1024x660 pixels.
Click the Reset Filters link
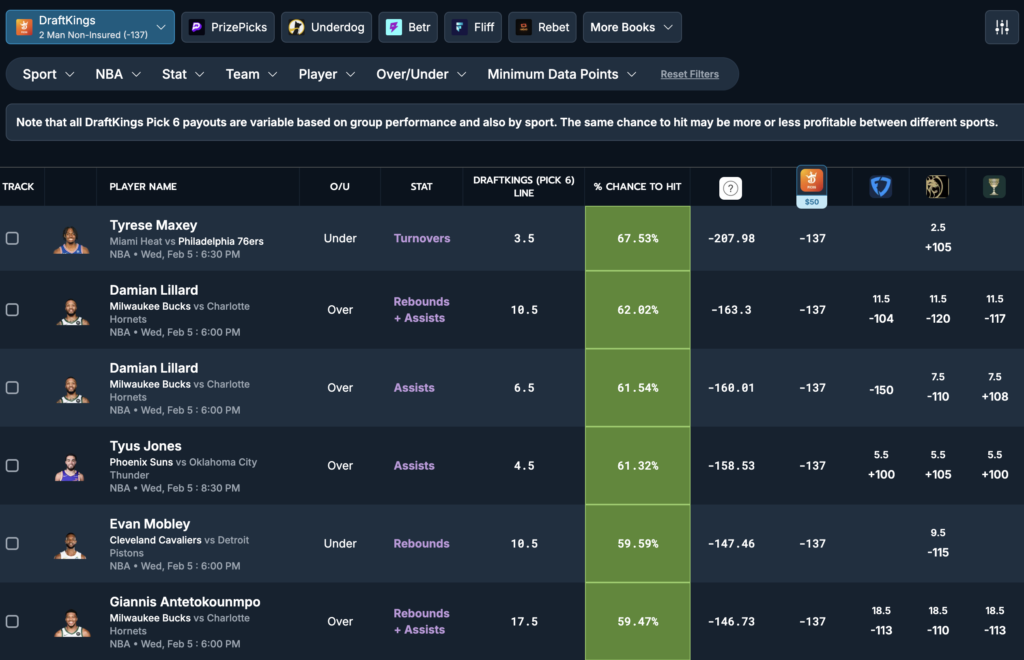point(690,74)
